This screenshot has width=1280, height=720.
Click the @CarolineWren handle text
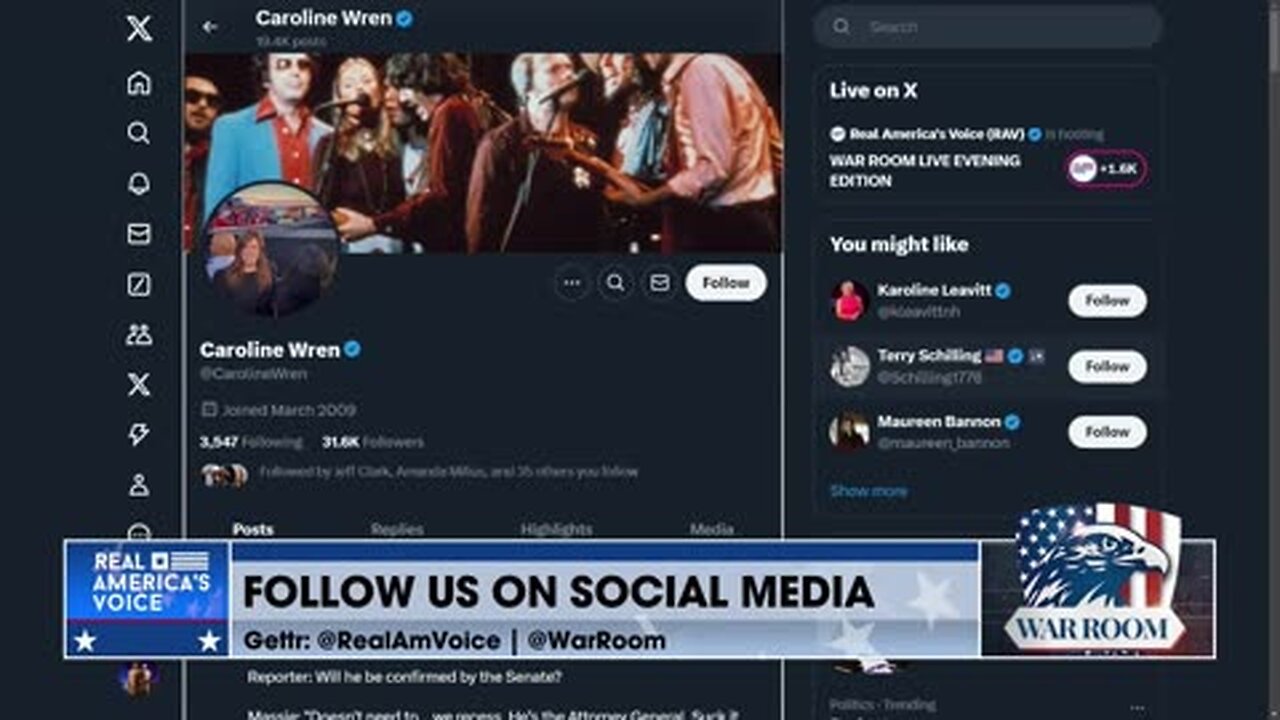253,374
